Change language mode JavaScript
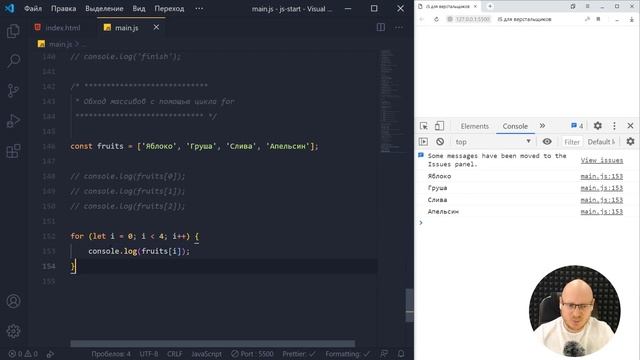Image resolution: width=640 pixels, height=360 pixels. coord(207,354)
